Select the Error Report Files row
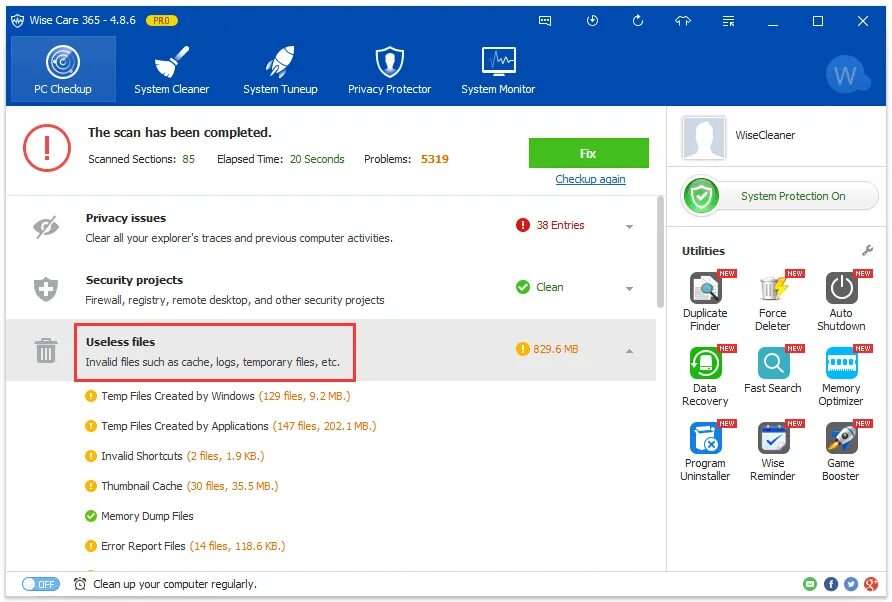 click(185, 546)
